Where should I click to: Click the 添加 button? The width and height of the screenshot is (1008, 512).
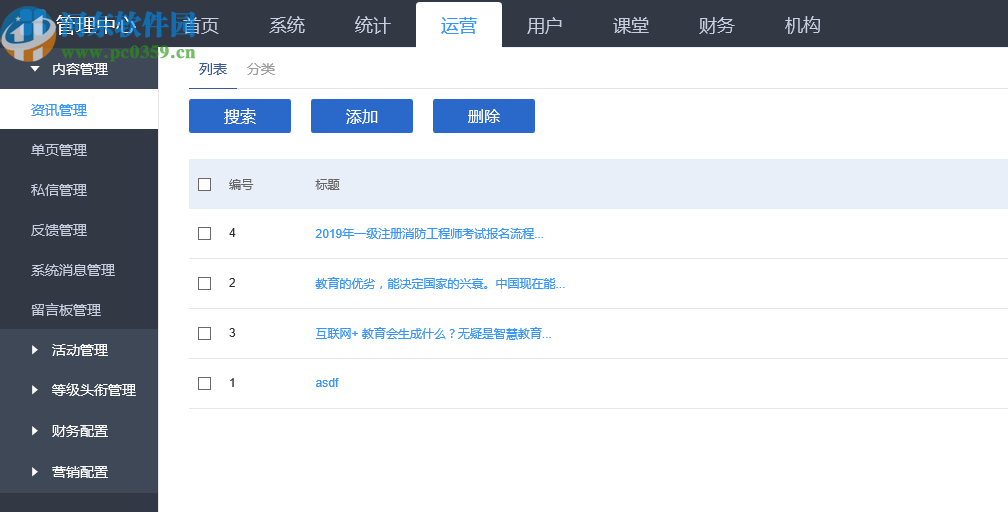(362, 116)
